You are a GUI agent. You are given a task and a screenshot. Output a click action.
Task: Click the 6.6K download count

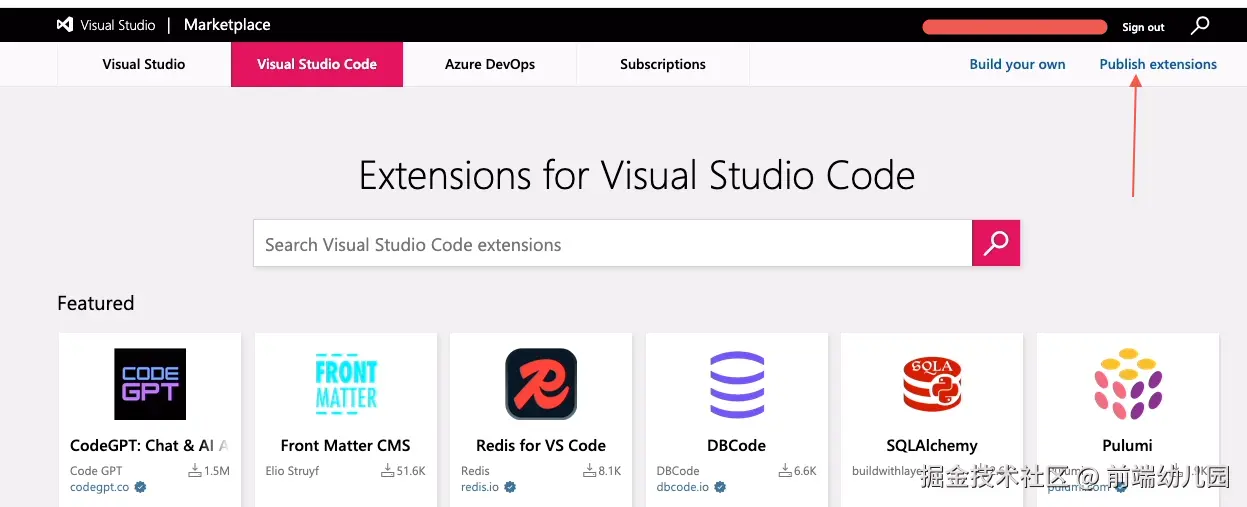point(805,471)
